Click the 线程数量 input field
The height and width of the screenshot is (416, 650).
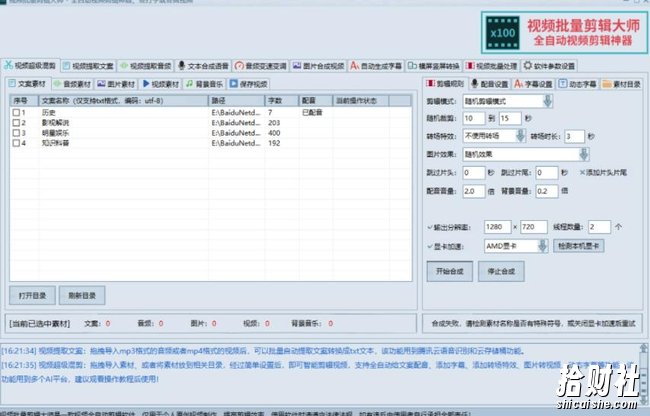[x=599, y=227]
